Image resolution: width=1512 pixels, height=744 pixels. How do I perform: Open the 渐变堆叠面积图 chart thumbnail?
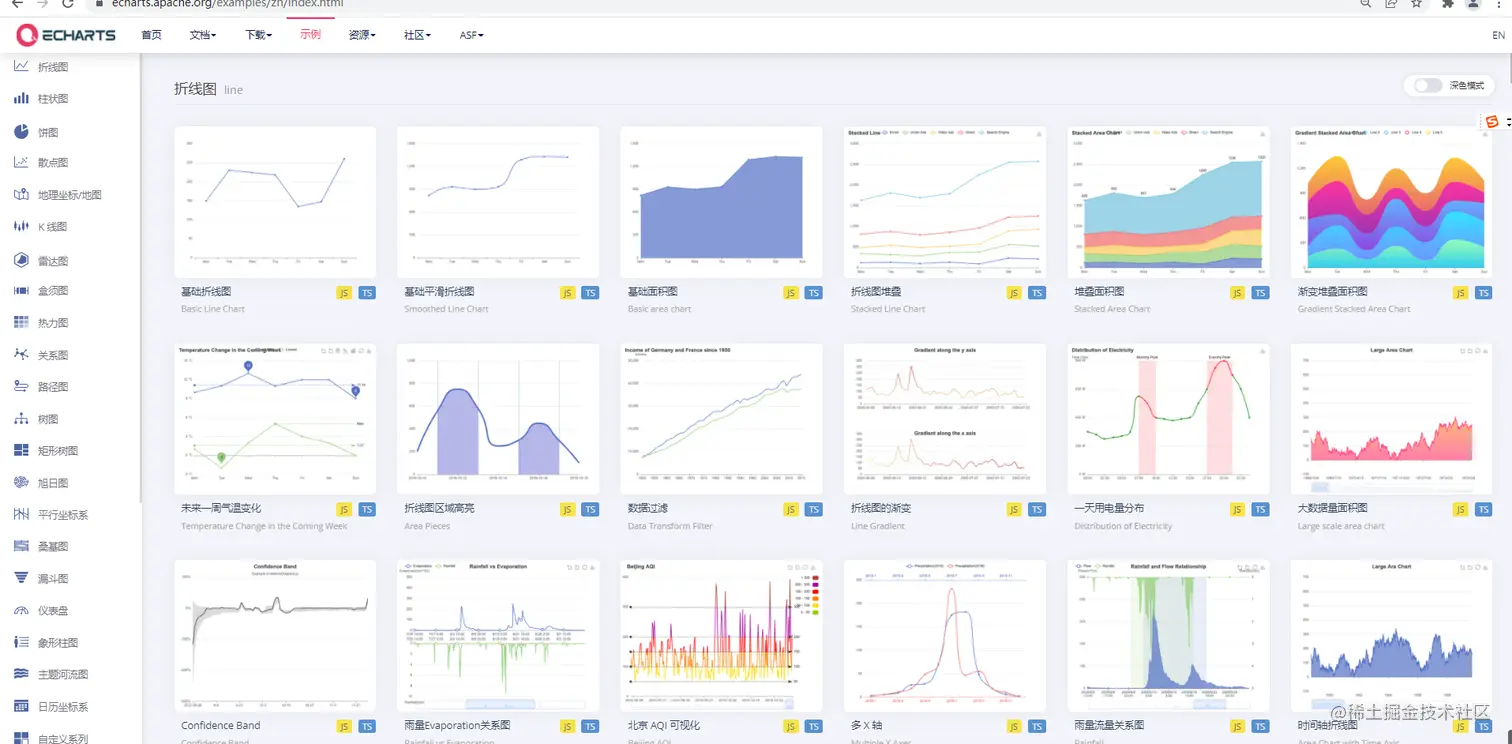click(1391, 202)
